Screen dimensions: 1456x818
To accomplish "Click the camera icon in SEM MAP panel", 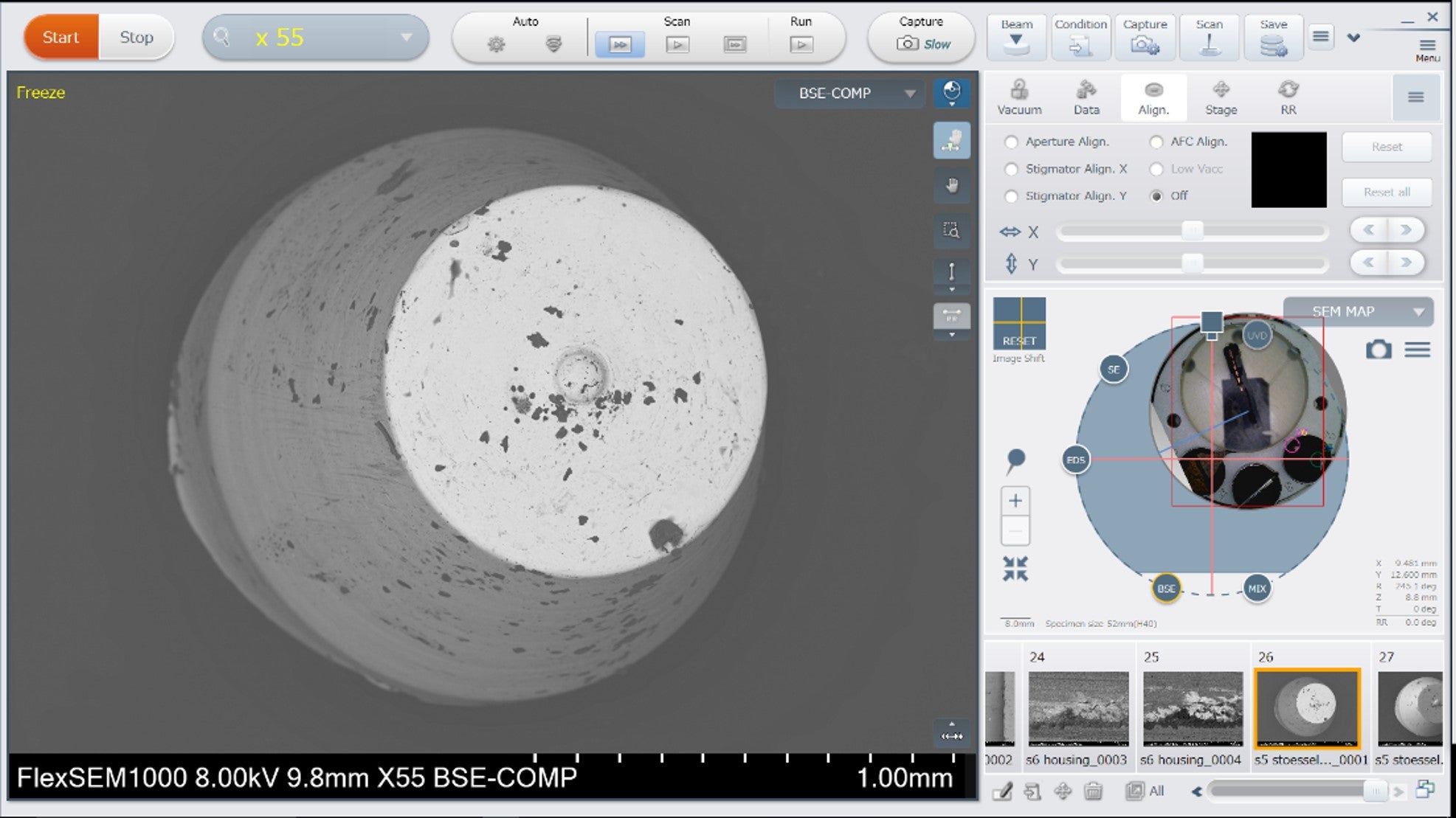I will tap(1379, 350).
